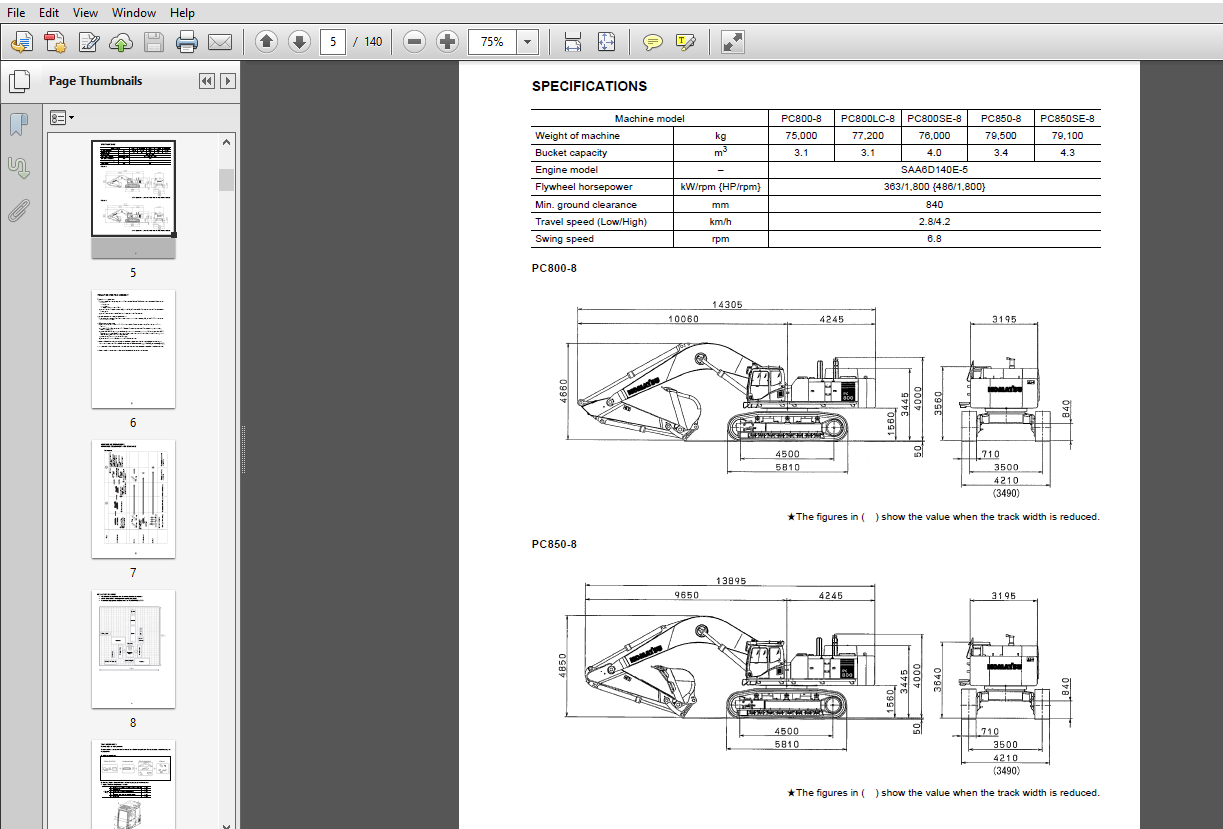Open the Links side panel icon

18,168
